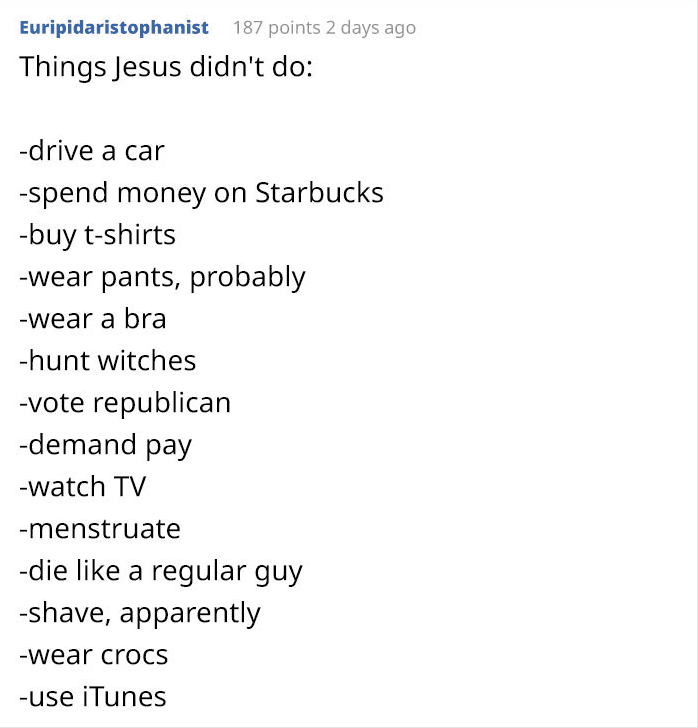Click the word iTunes at the bottom
The width and height of the screenshot is (698, 728).
click(x=124, y=697)
